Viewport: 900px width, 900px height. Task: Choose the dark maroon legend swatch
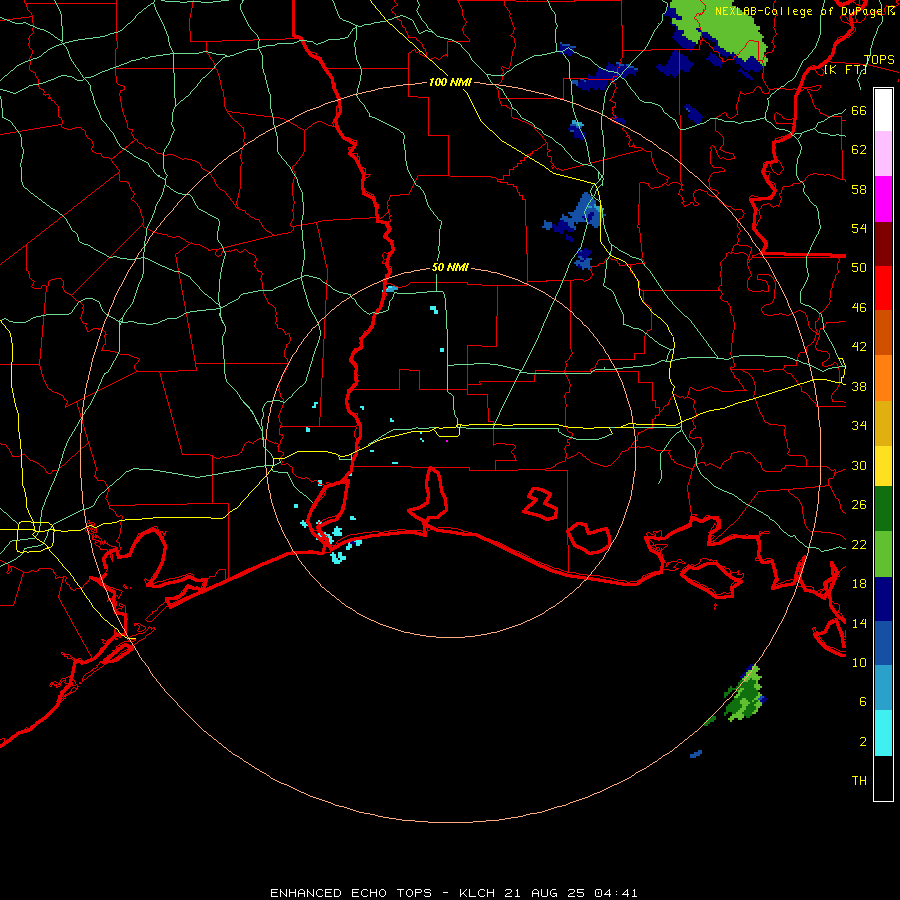click(883, 243)
